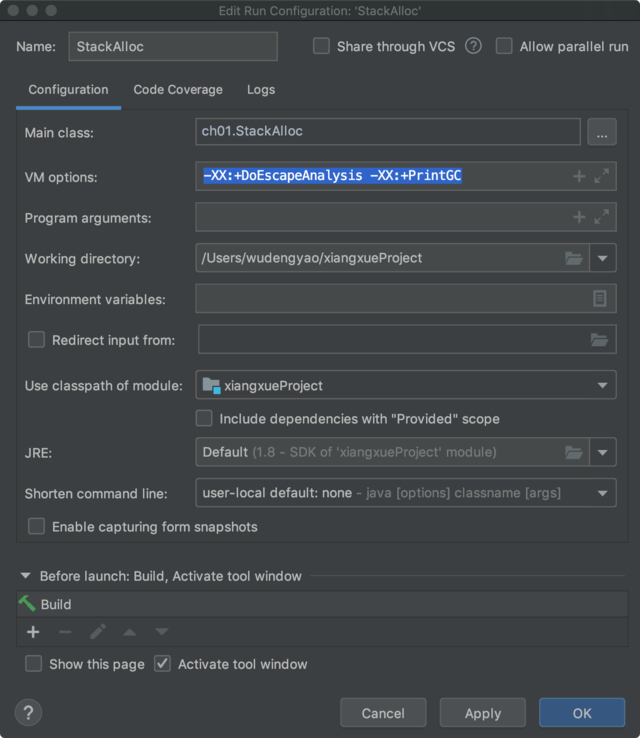The height and width of the screenshot is (738, 640).
Task: Open Use classpath of module dropdown
Action: tap(602, 385)
